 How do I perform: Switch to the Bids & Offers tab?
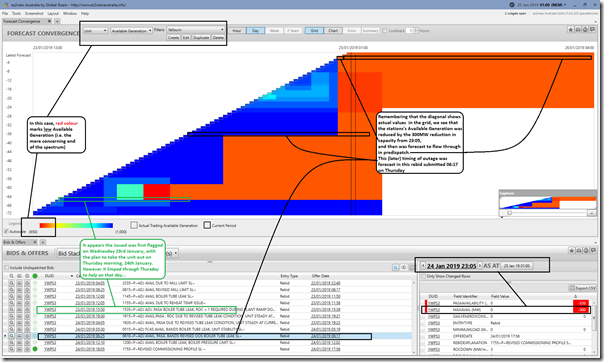[15, 242]
